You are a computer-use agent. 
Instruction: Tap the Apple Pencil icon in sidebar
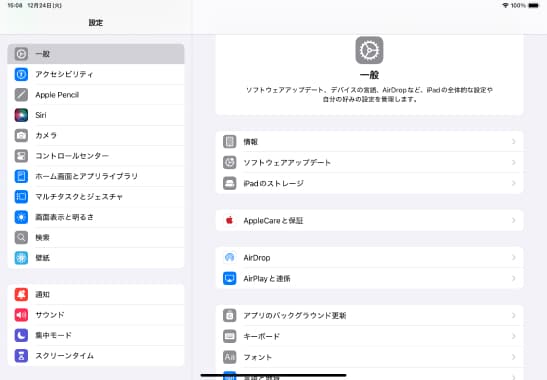pyautogui.click(x=21, y=95)
